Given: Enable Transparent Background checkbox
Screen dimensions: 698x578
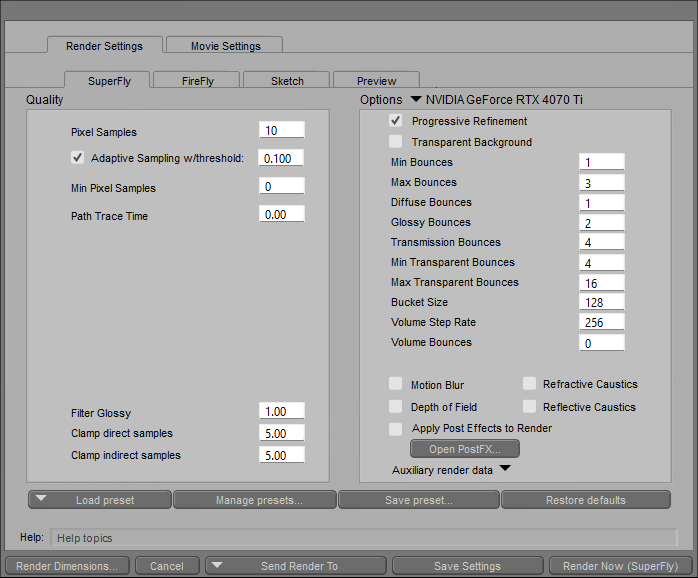Looking at the screenshot, I should click(396, 142).
